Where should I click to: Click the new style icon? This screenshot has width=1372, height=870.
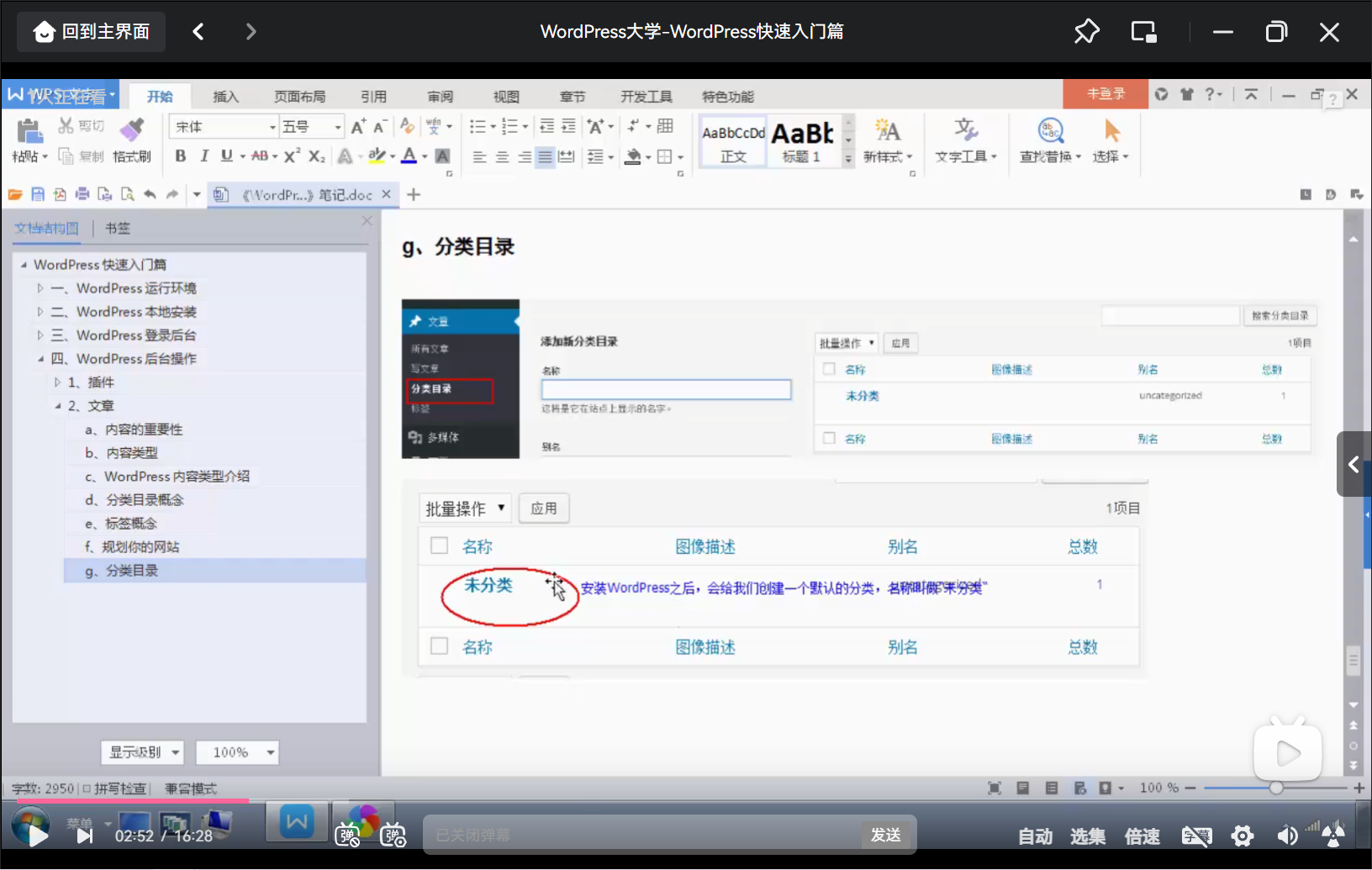click(887, 130)
